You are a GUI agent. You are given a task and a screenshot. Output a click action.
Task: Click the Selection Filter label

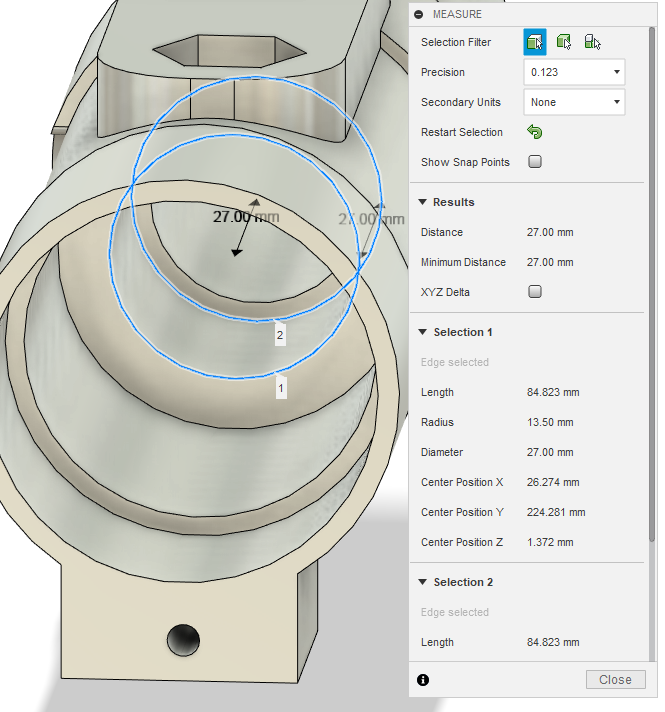point(456,42)
